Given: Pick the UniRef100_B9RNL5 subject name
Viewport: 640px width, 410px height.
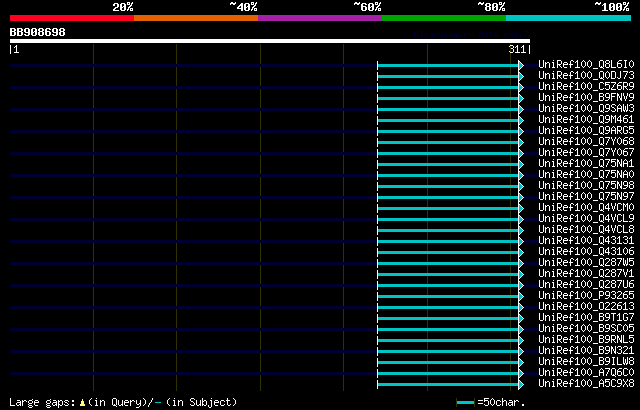Looking at the screenshot, I should tap(586, 340).
